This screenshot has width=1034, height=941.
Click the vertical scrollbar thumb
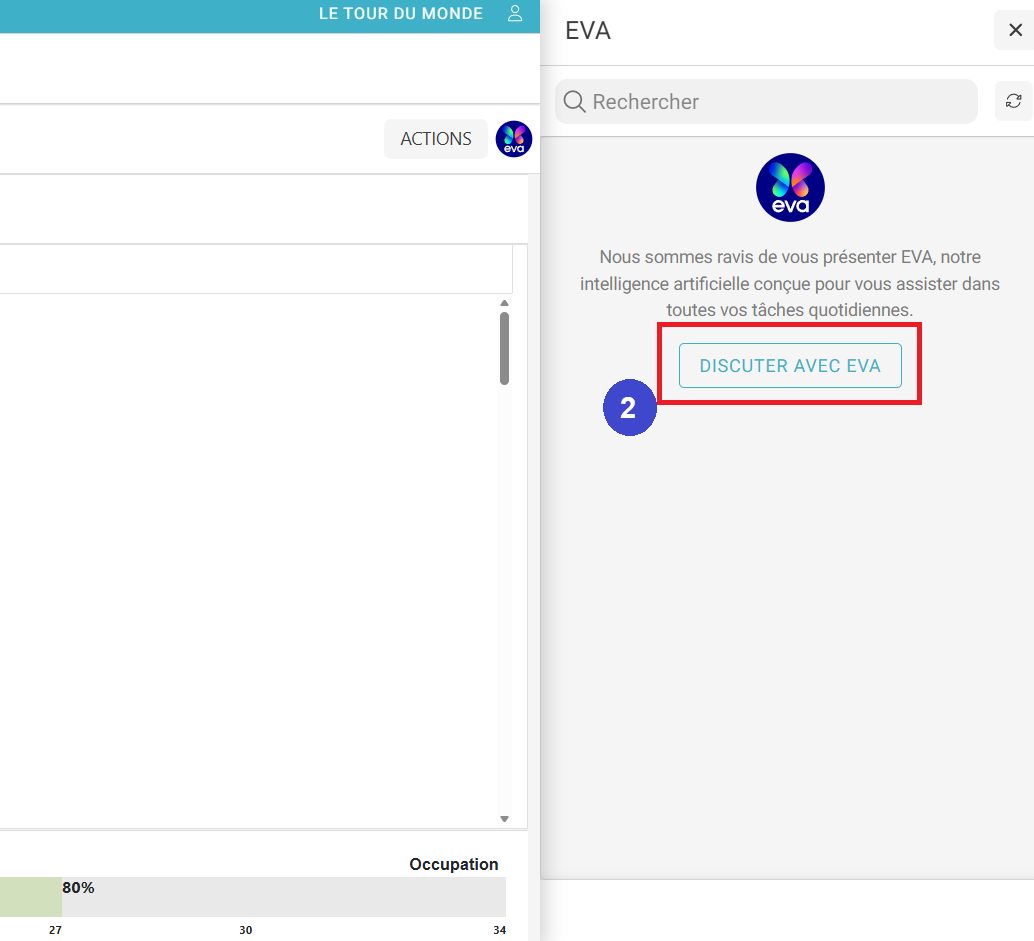click(504, 348)
